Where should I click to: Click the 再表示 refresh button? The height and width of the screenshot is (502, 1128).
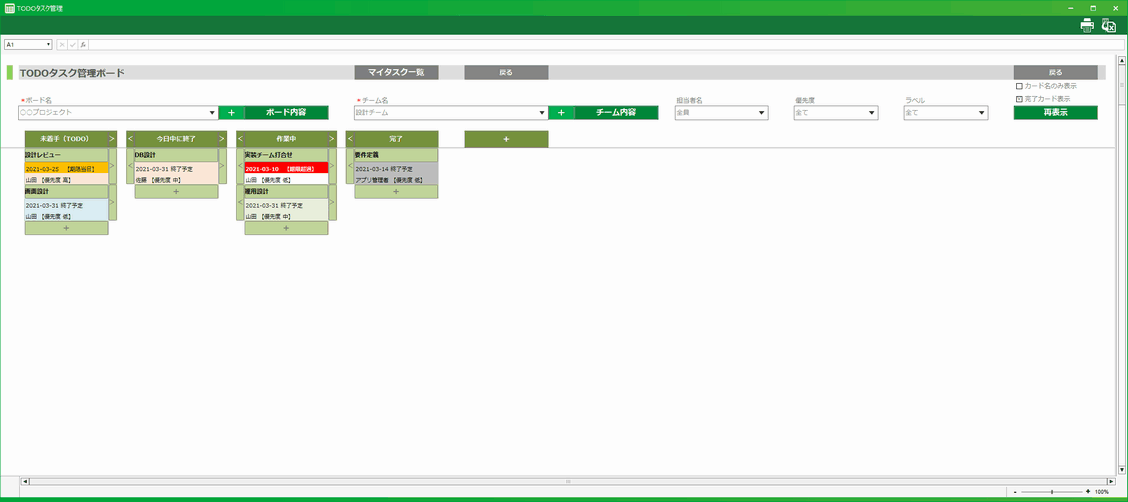[x=1055, y=113]
